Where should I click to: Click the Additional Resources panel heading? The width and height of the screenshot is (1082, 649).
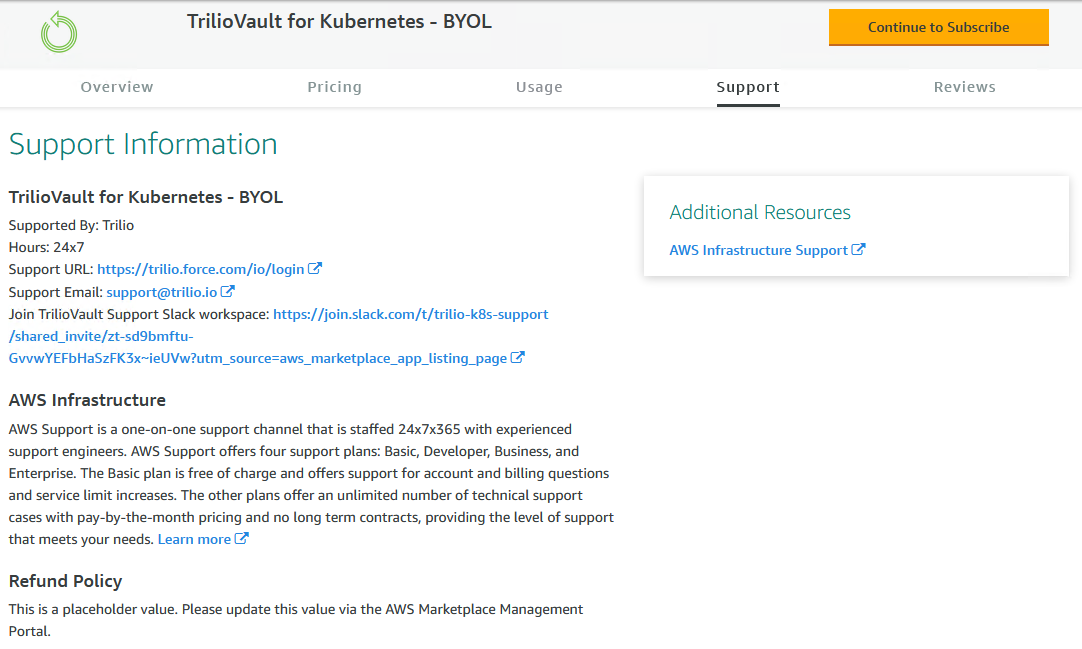tap(760, 212)
